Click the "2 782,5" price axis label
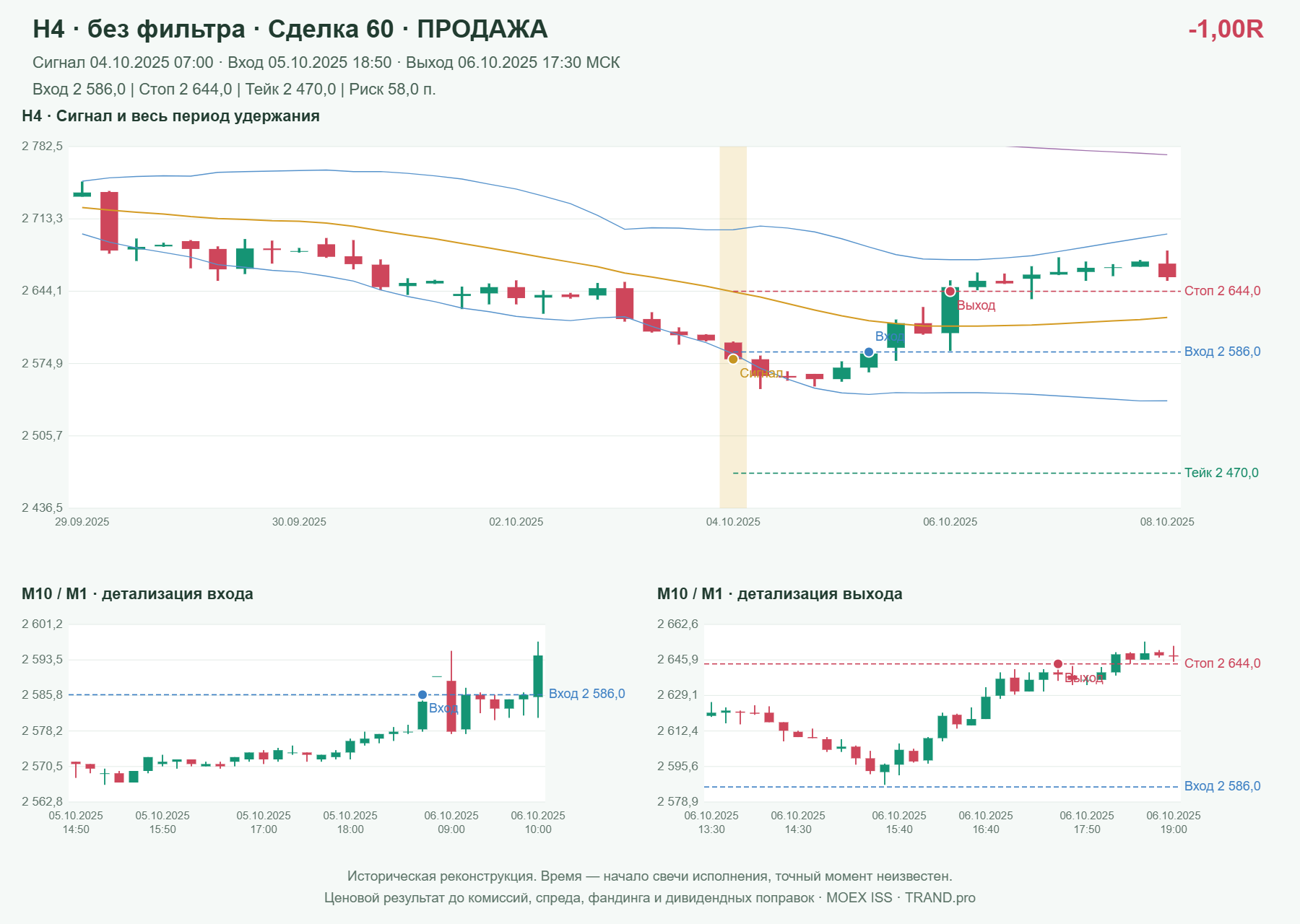Image resolution: width=1300 pixels, height=924 pixels. (x=42, y=147)
